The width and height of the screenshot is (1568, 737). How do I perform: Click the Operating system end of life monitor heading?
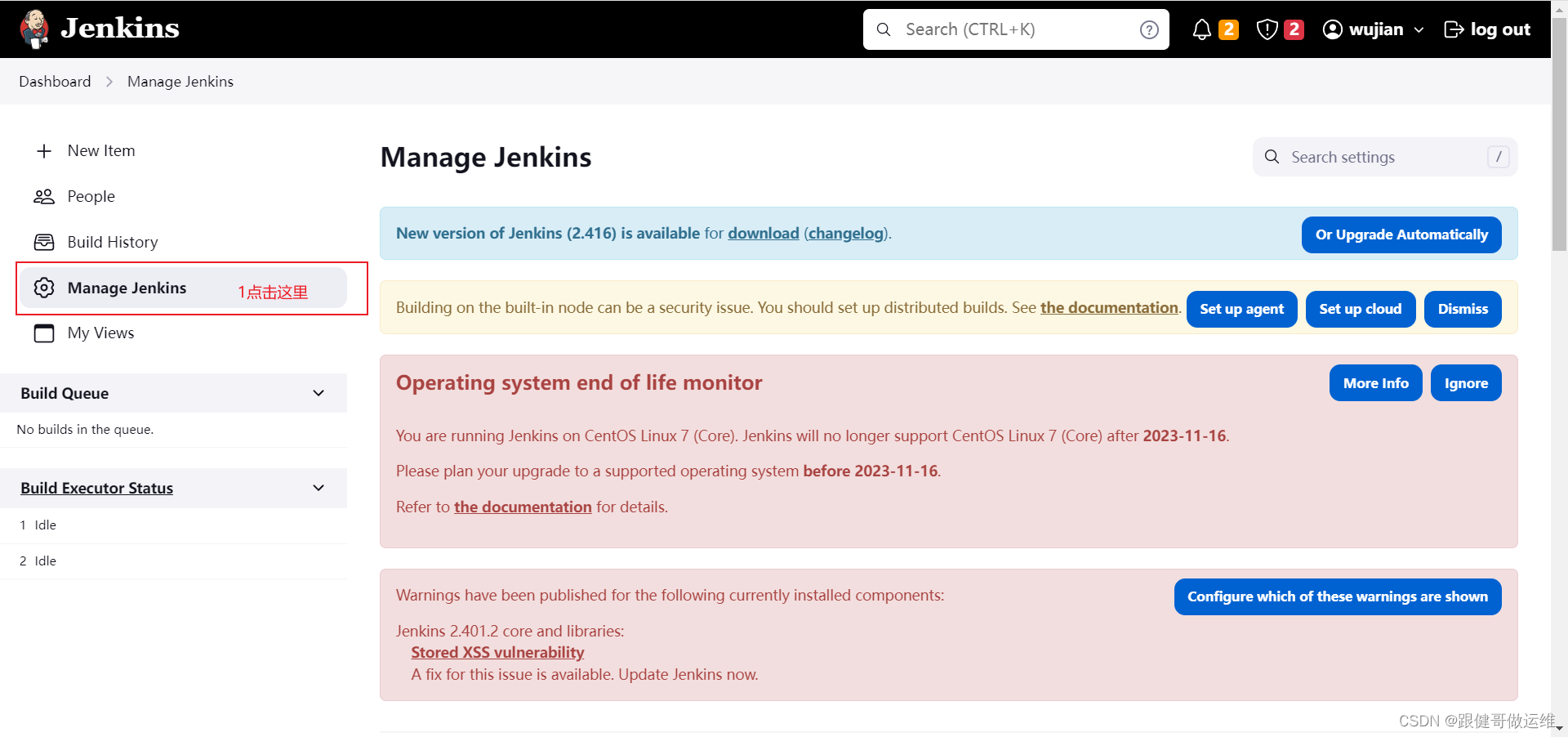[x=579, y=383]
